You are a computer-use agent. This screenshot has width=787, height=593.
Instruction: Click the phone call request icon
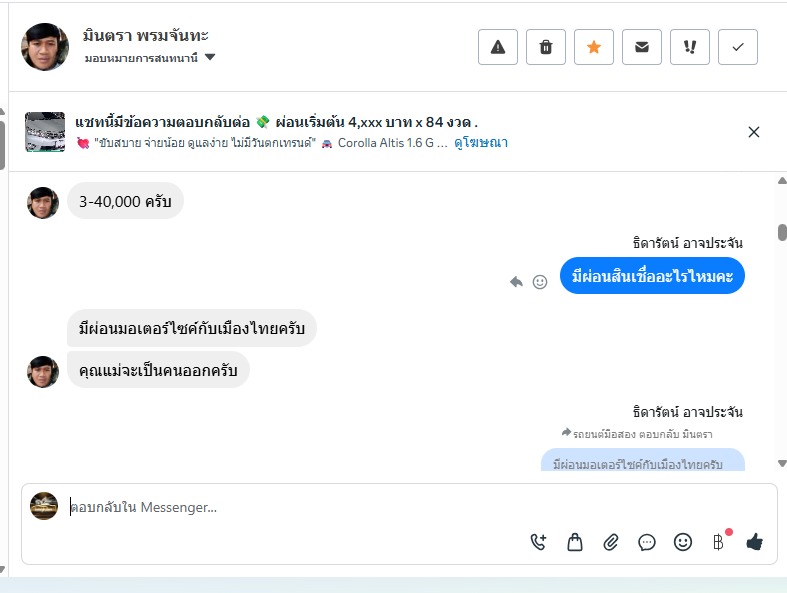[539, 542]
